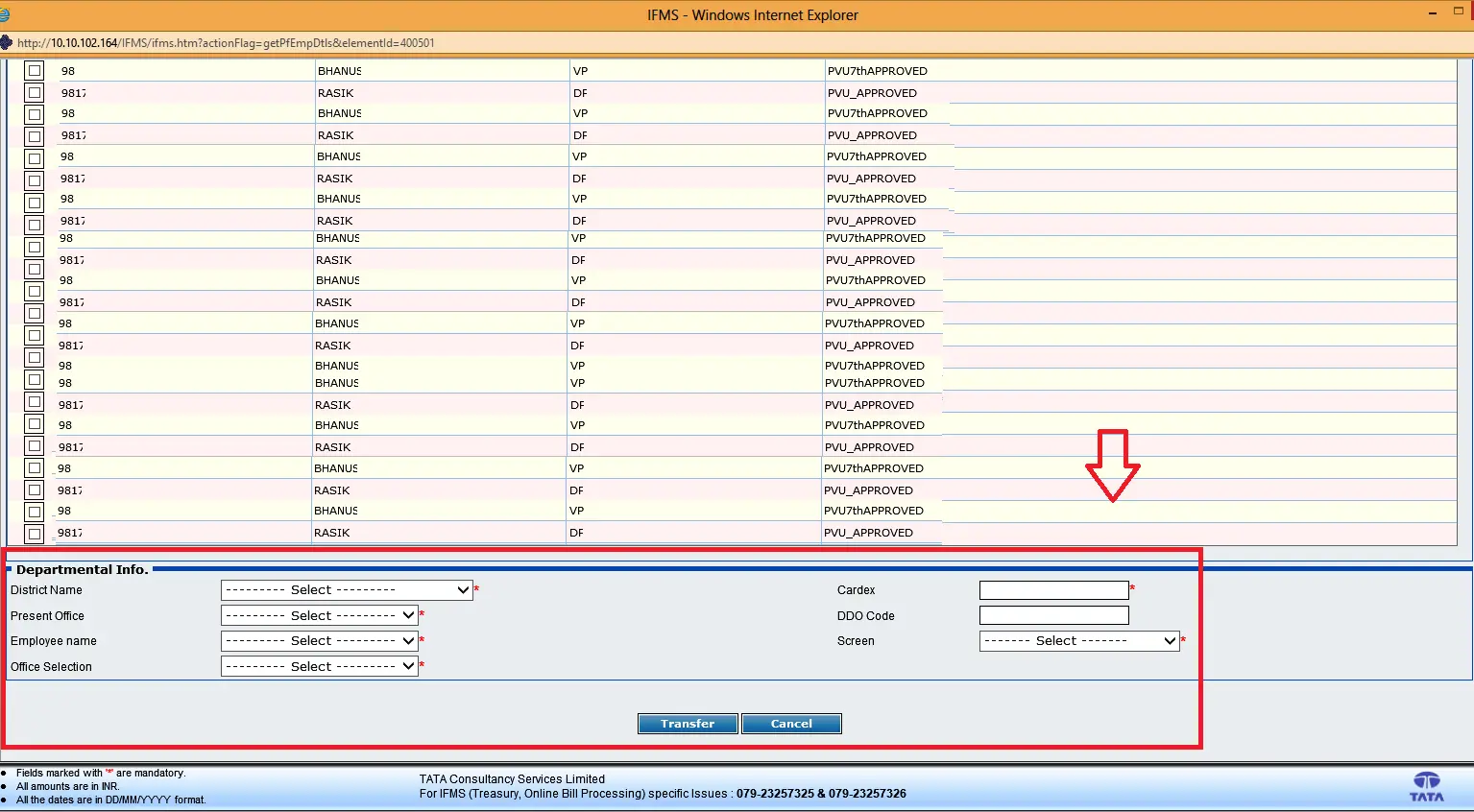Expand the Employee name select list

point(320,640)
